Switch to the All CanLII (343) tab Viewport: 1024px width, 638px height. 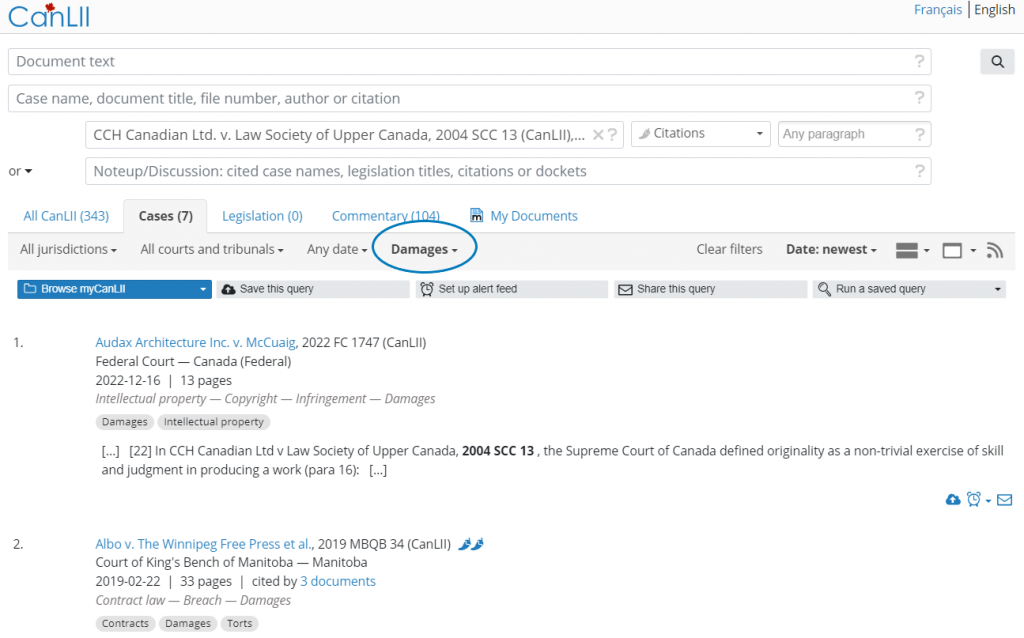(66, 216)
